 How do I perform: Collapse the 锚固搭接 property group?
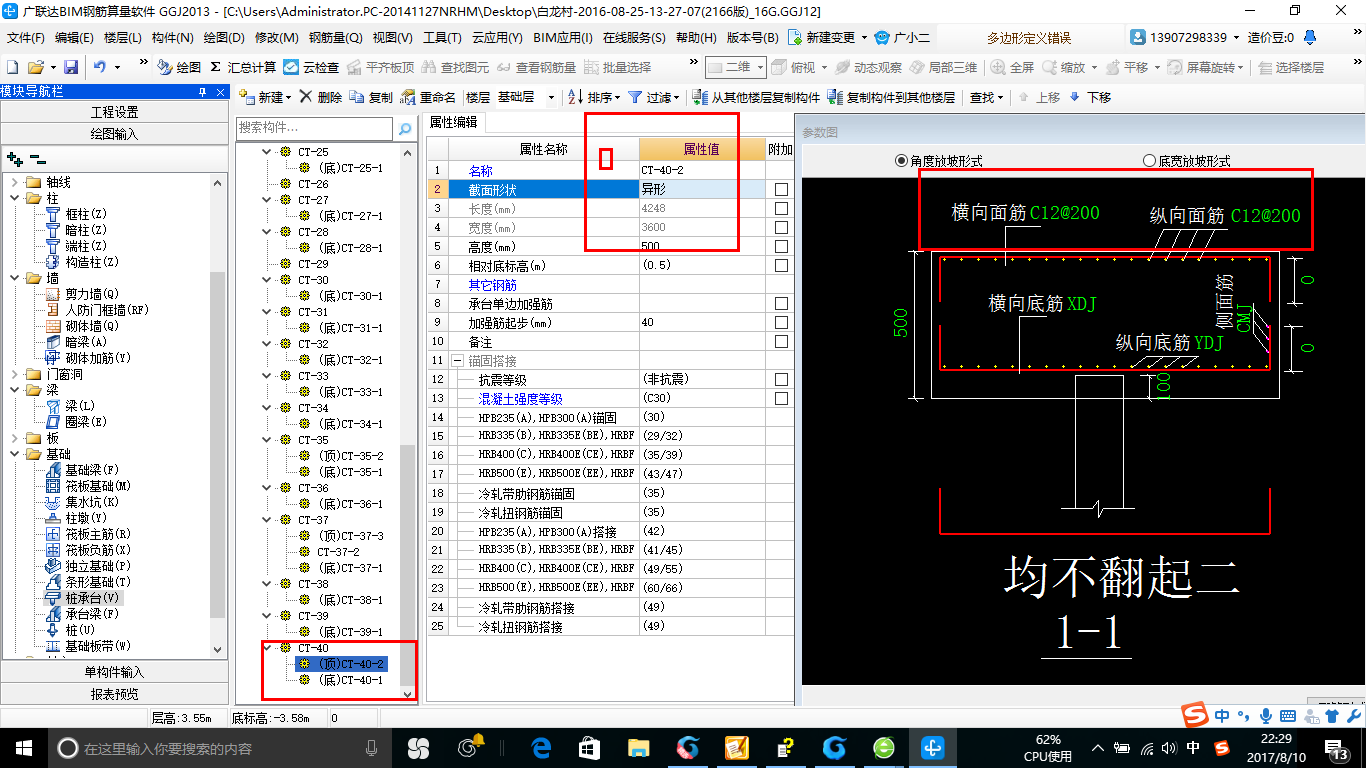(457, 360)
